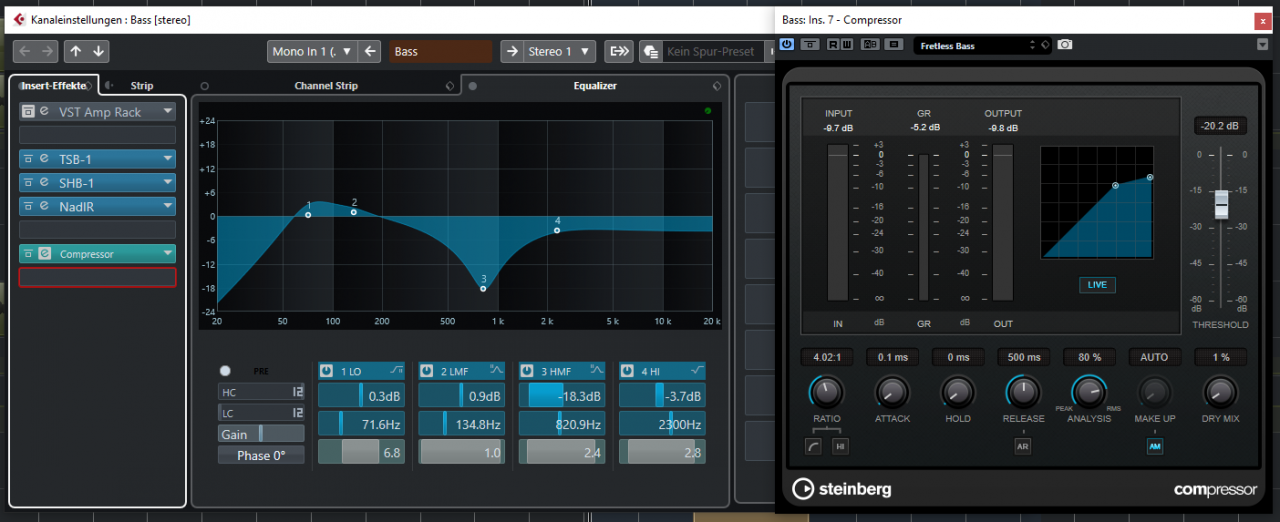The height and width of the screenshot is (522, 1280).
Task: Toggle the Compressor plugin power button
Action: (787, 45)
